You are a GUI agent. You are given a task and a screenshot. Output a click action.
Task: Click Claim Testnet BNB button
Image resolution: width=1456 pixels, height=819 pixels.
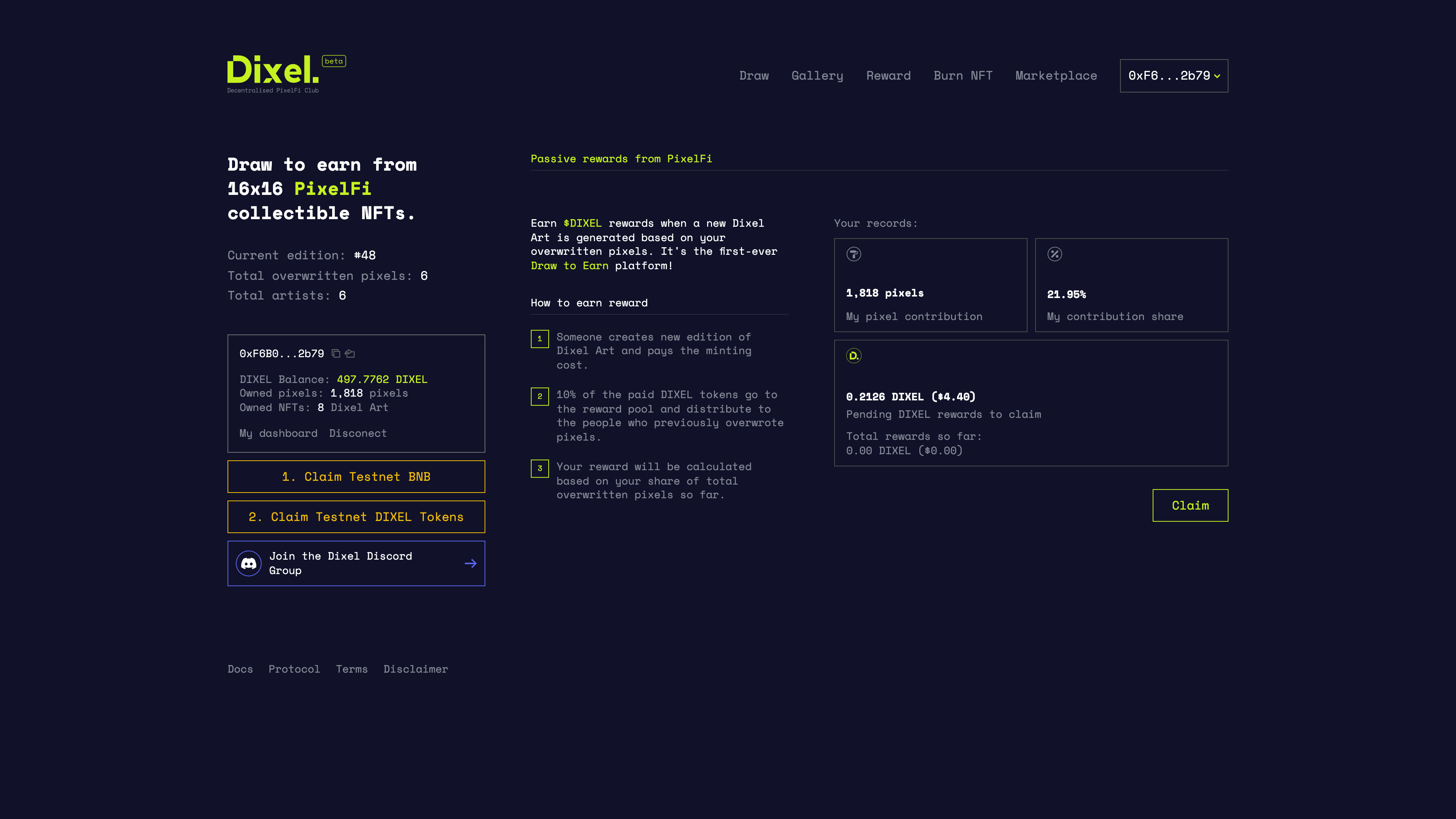click(x=356, y=477)
